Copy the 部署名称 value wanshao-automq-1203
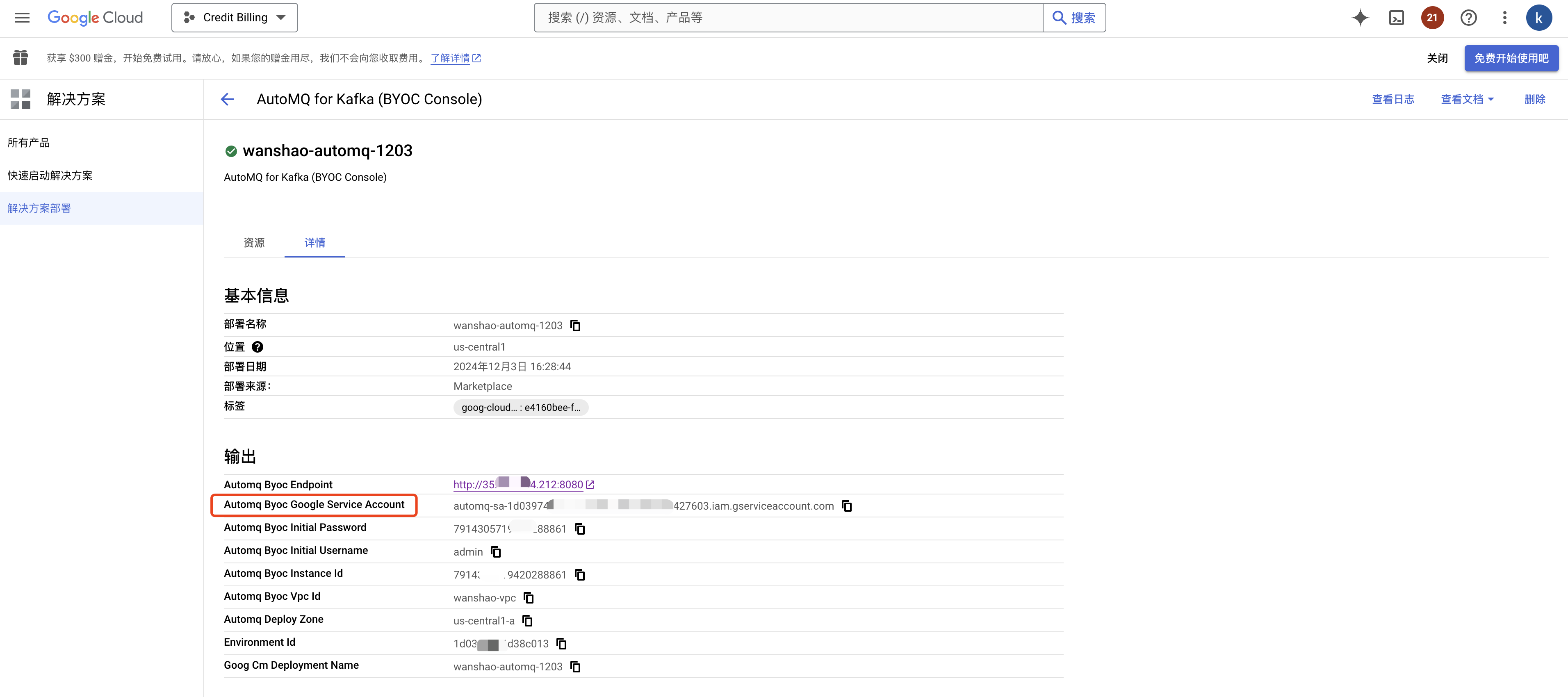The image size is (1568, 697). click(x=575, y=326)
